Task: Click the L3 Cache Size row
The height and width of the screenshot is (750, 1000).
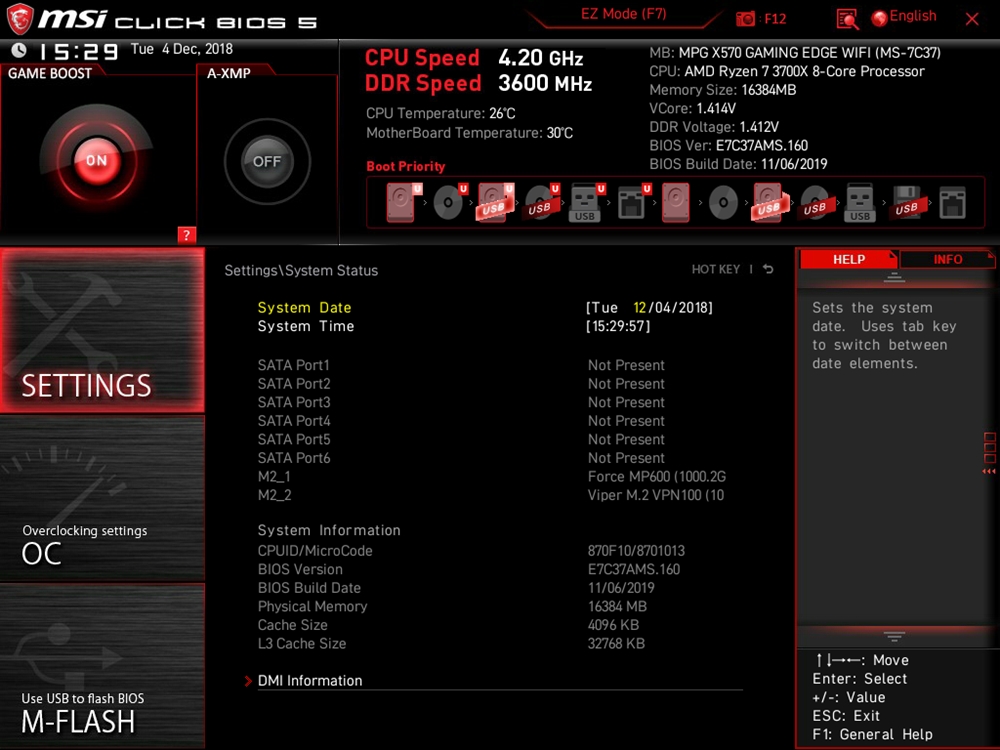Action: tap(451, 643)
